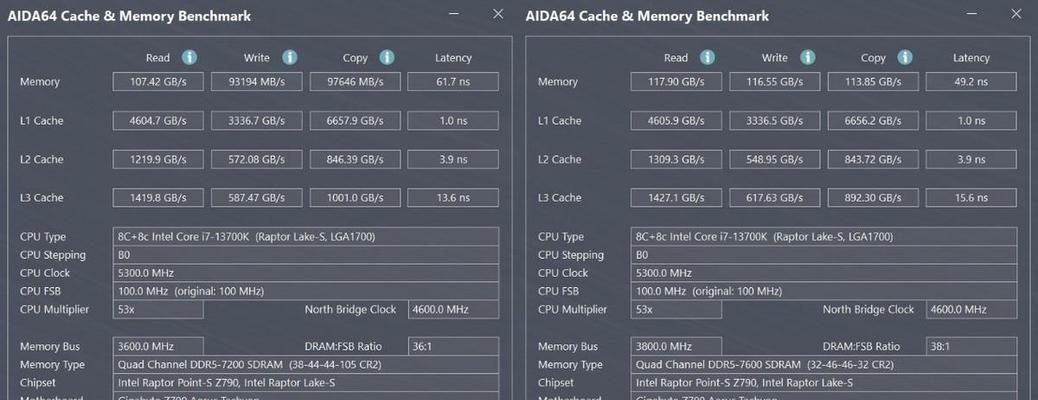Click the Copy info icon in left window
Screen dimensions: 1038x400
tap(387, 58)
